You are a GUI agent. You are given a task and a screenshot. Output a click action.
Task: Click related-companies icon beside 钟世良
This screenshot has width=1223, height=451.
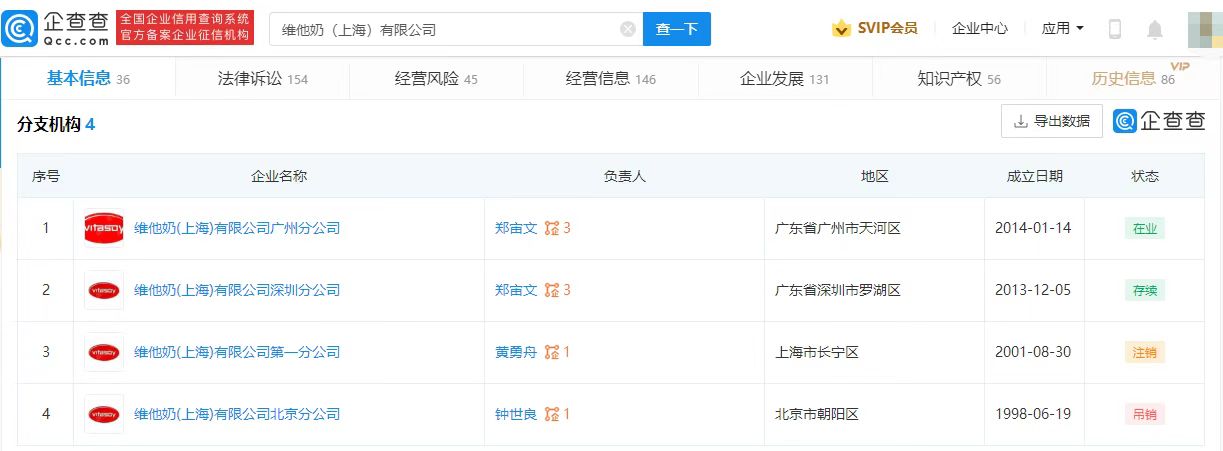552,414
